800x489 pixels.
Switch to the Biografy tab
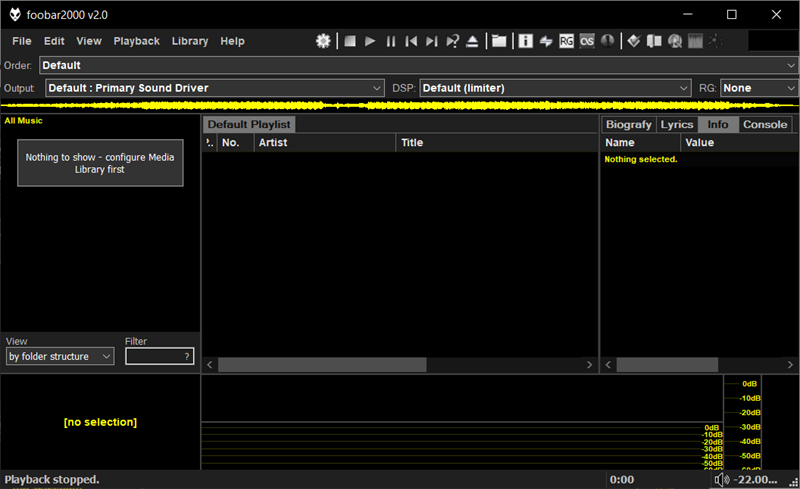629,125
